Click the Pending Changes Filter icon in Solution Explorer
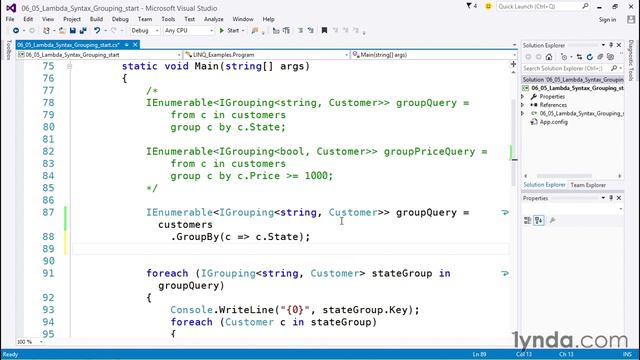This screenshot has height=360, width=640. (x=564, y=57)
